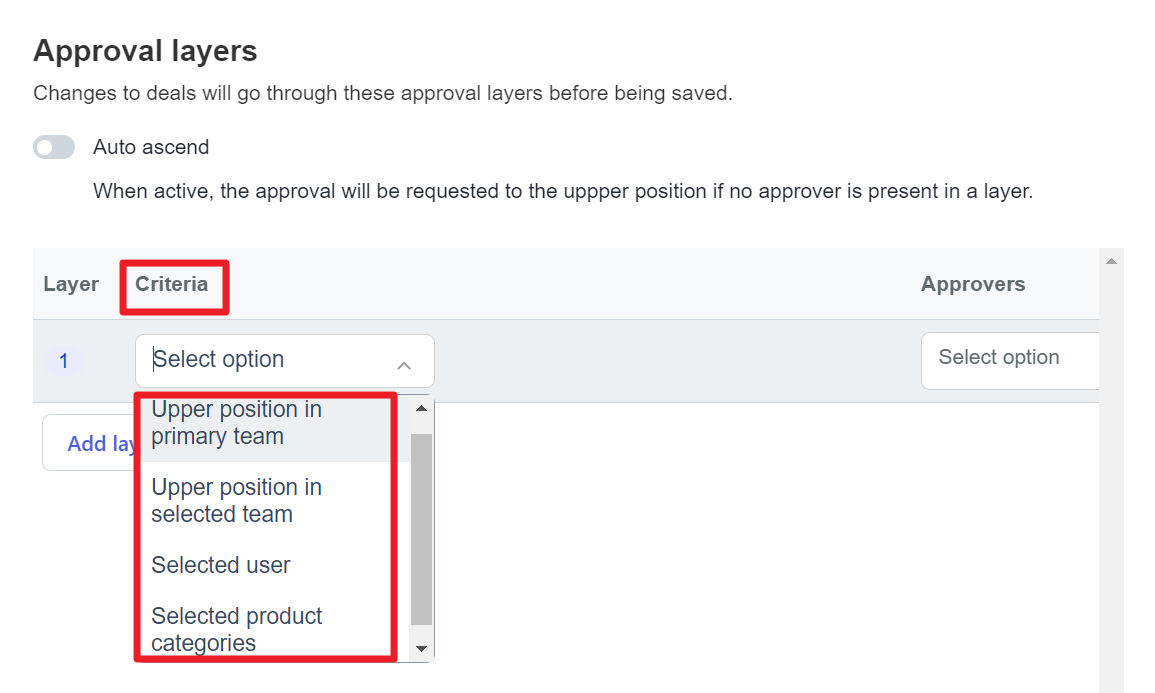Open the Approvers Select option dropdown

(1010, 361)
